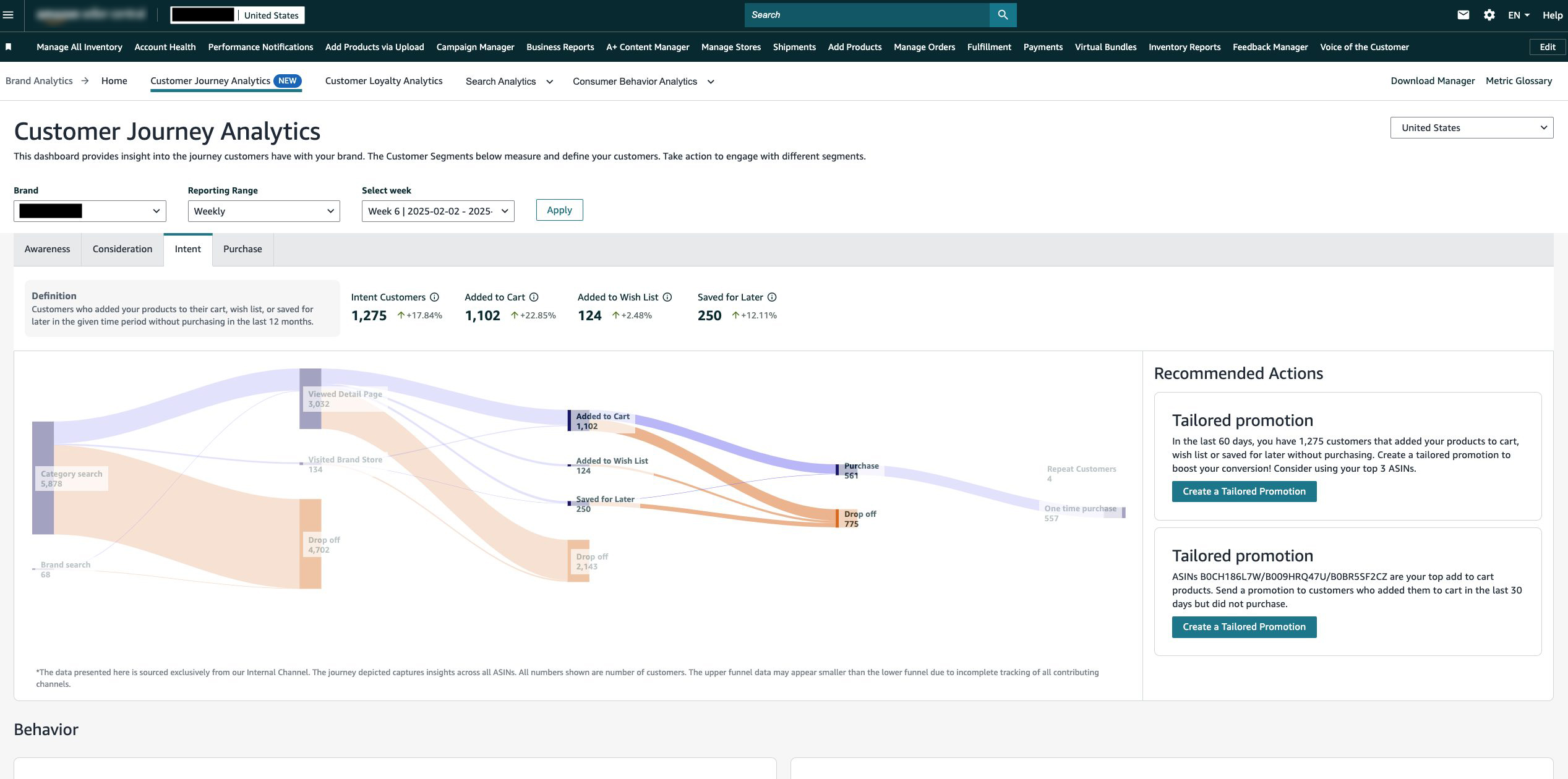Click the United States label in header
This screenshot has height=779, width=1568.
point(271,15)
